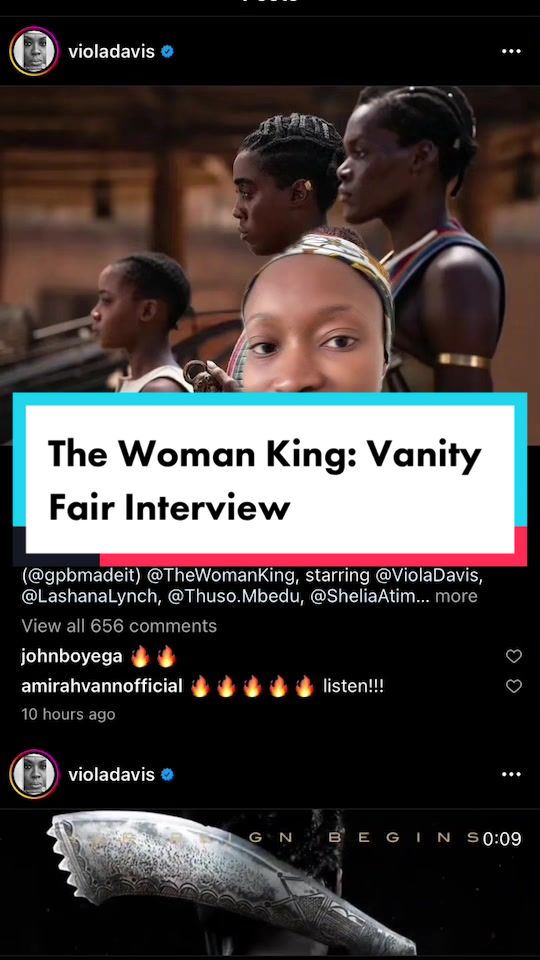
Task: Tap the Woman King cast photo in the first post
Action: [x=270, y=239]
